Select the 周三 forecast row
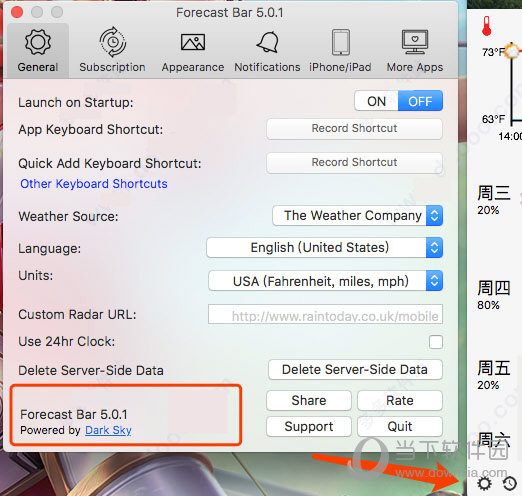This screenshot has height=496, width=522. click(x=494, y=200)
